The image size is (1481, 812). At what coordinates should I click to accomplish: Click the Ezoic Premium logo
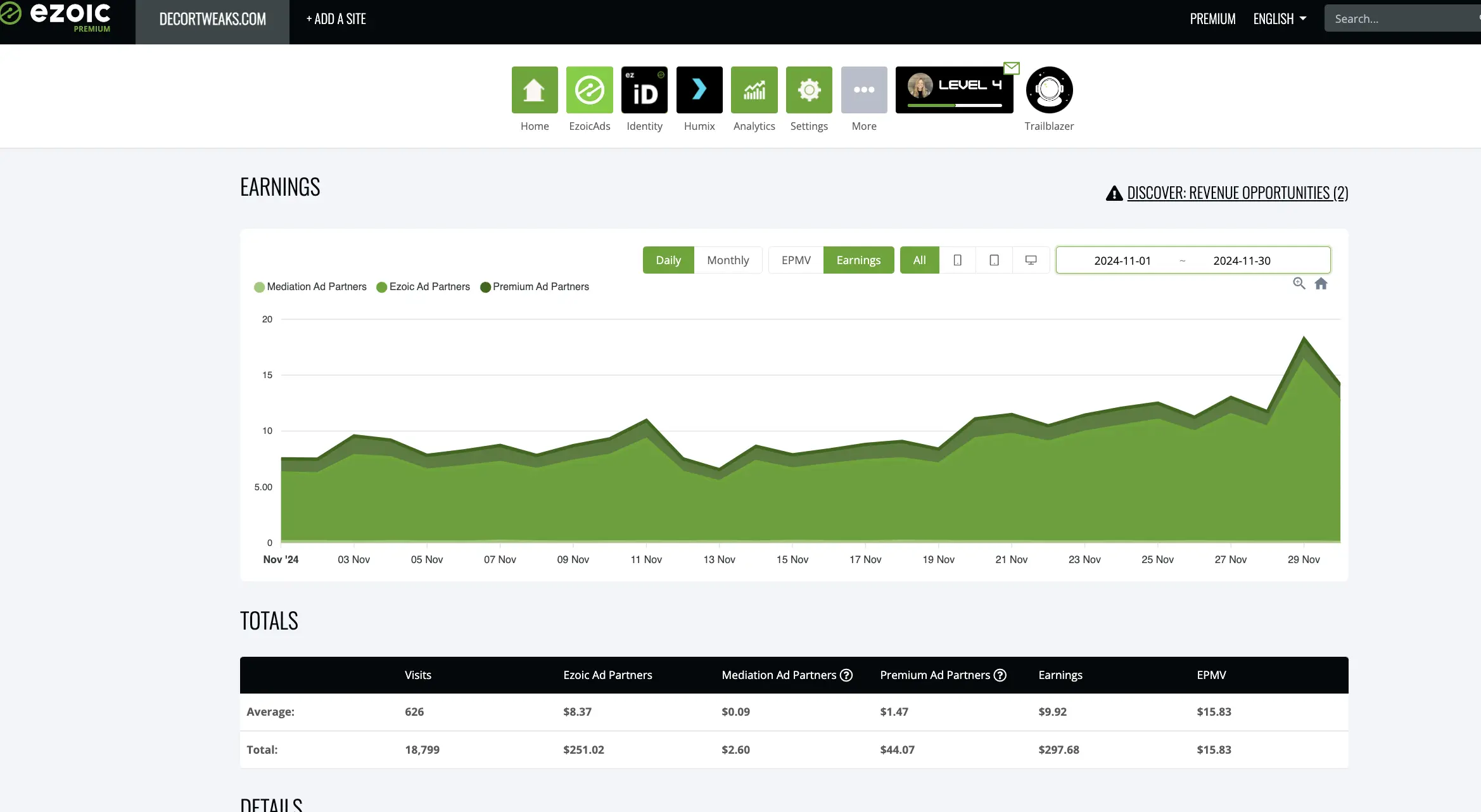pos(57,17)
